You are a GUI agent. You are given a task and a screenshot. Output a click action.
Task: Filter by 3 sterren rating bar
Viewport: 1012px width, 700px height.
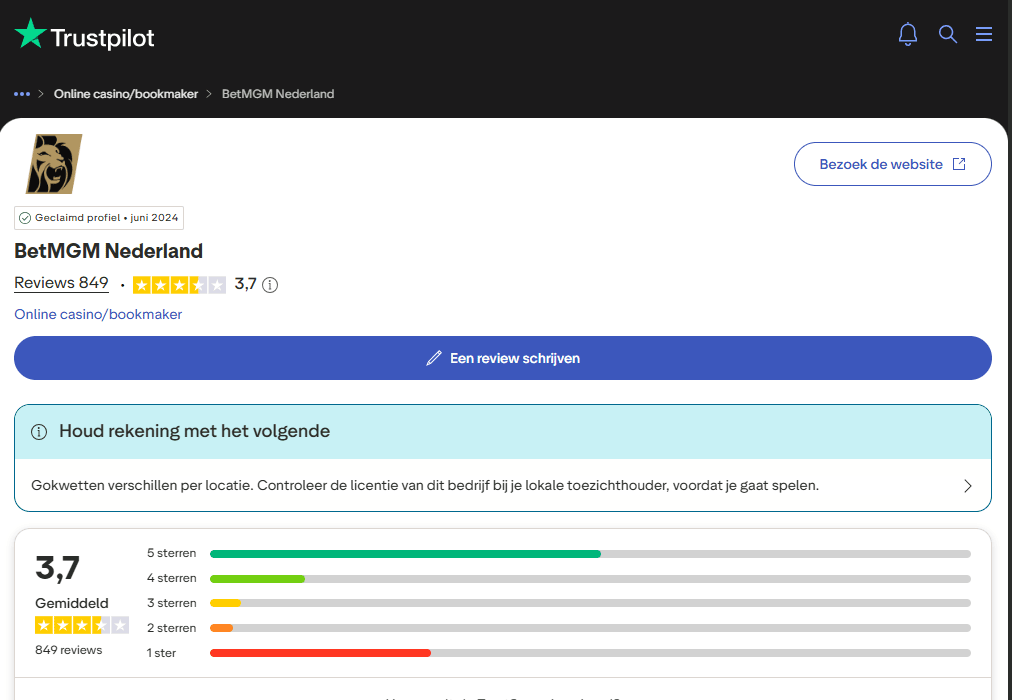coord(591,603)
